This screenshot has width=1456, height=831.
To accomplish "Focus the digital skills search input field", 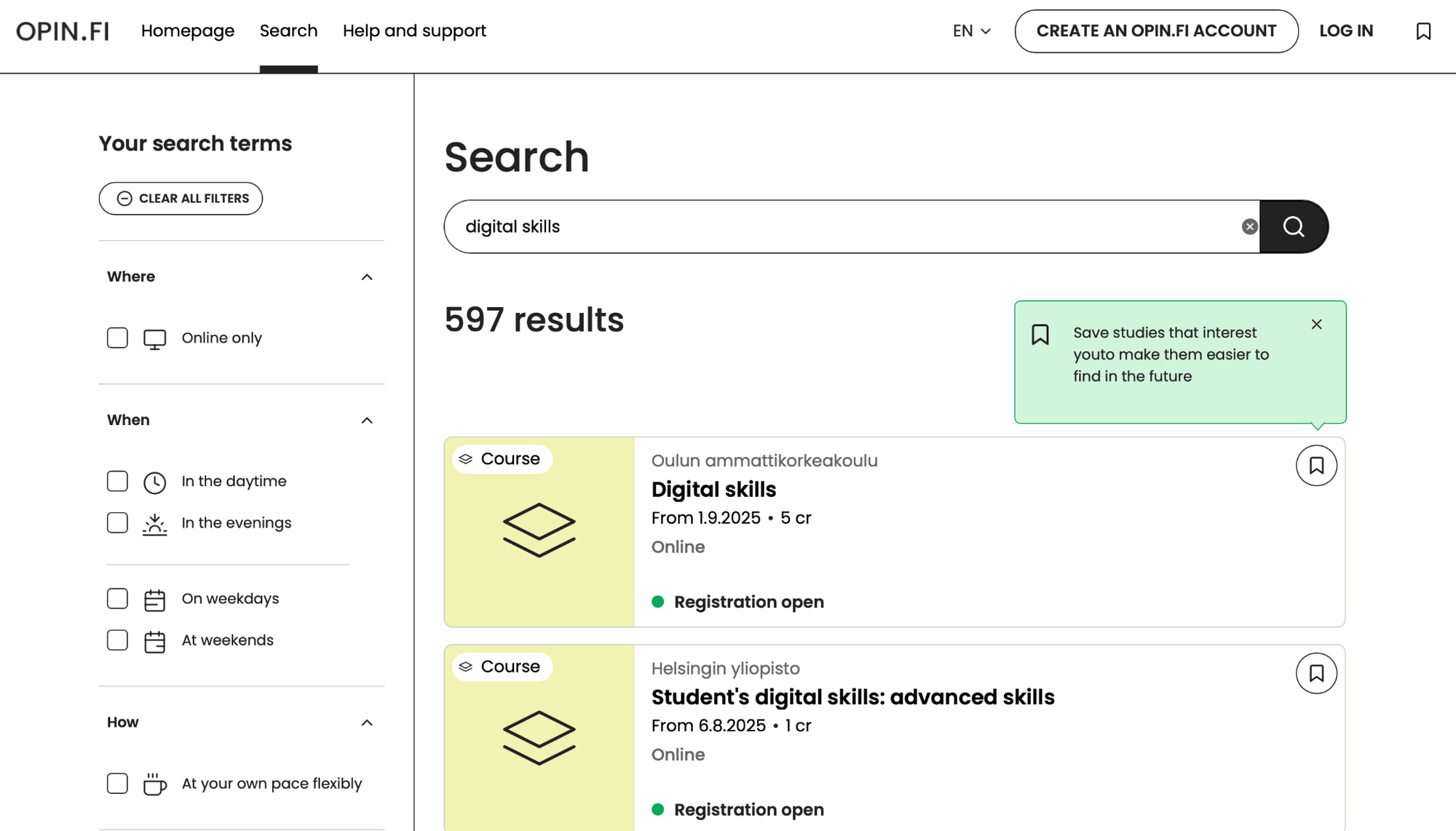I will pyautogui.click(x=837, y=227).
